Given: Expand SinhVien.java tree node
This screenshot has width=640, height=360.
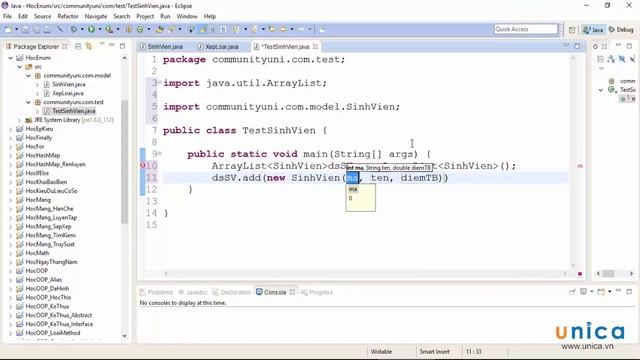Looking at the screenshot, I should click(38, 84).
